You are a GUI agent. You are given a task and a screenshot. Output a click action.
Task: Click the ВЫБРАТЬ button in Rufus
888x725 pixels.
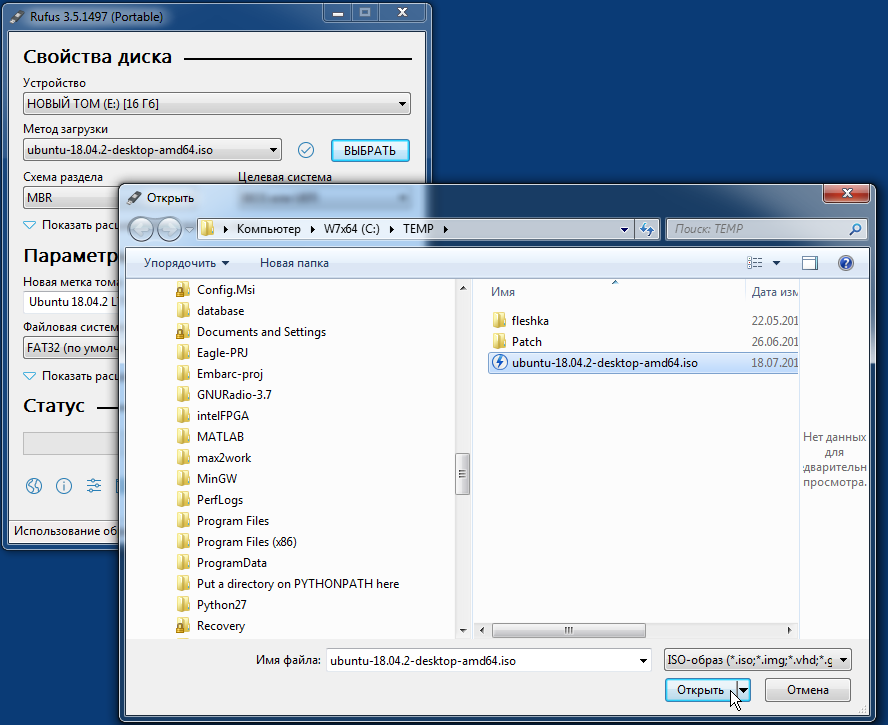pos(370,151)
